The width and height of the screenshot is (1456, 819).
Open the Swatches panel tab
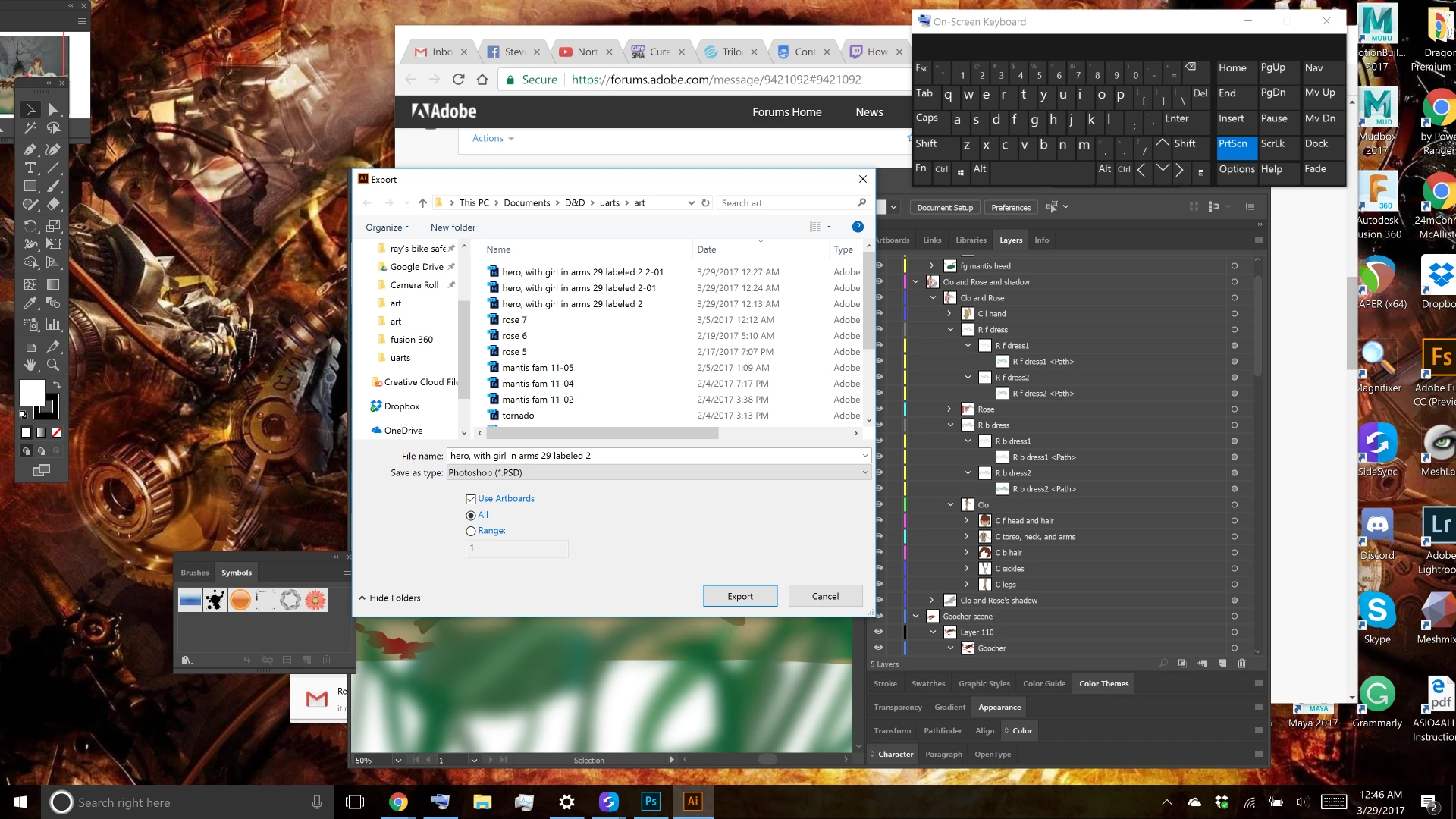(927, 683)
